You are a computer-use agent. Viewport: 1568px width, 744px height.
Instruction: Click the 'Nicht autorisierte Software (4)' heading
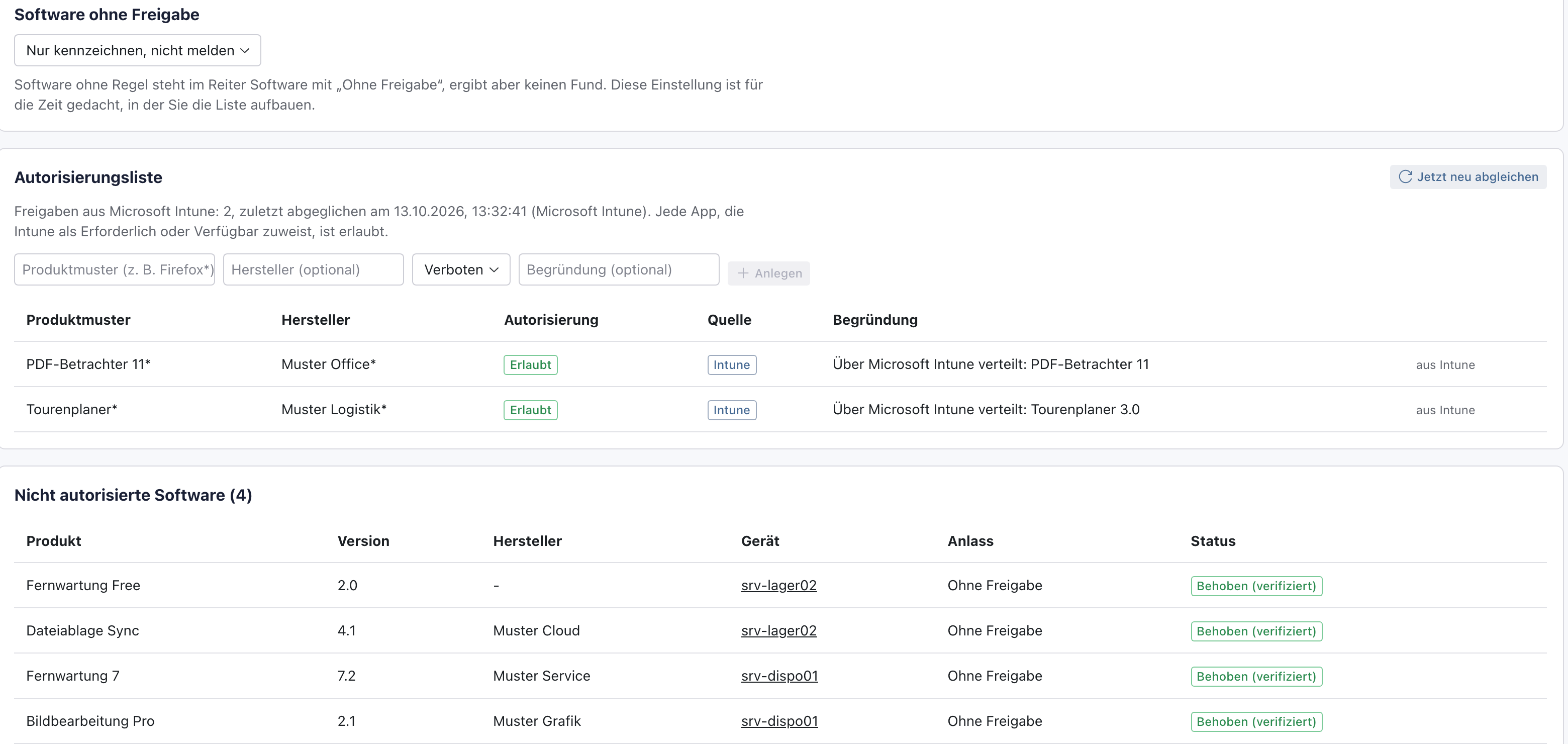tap(133, 495)
